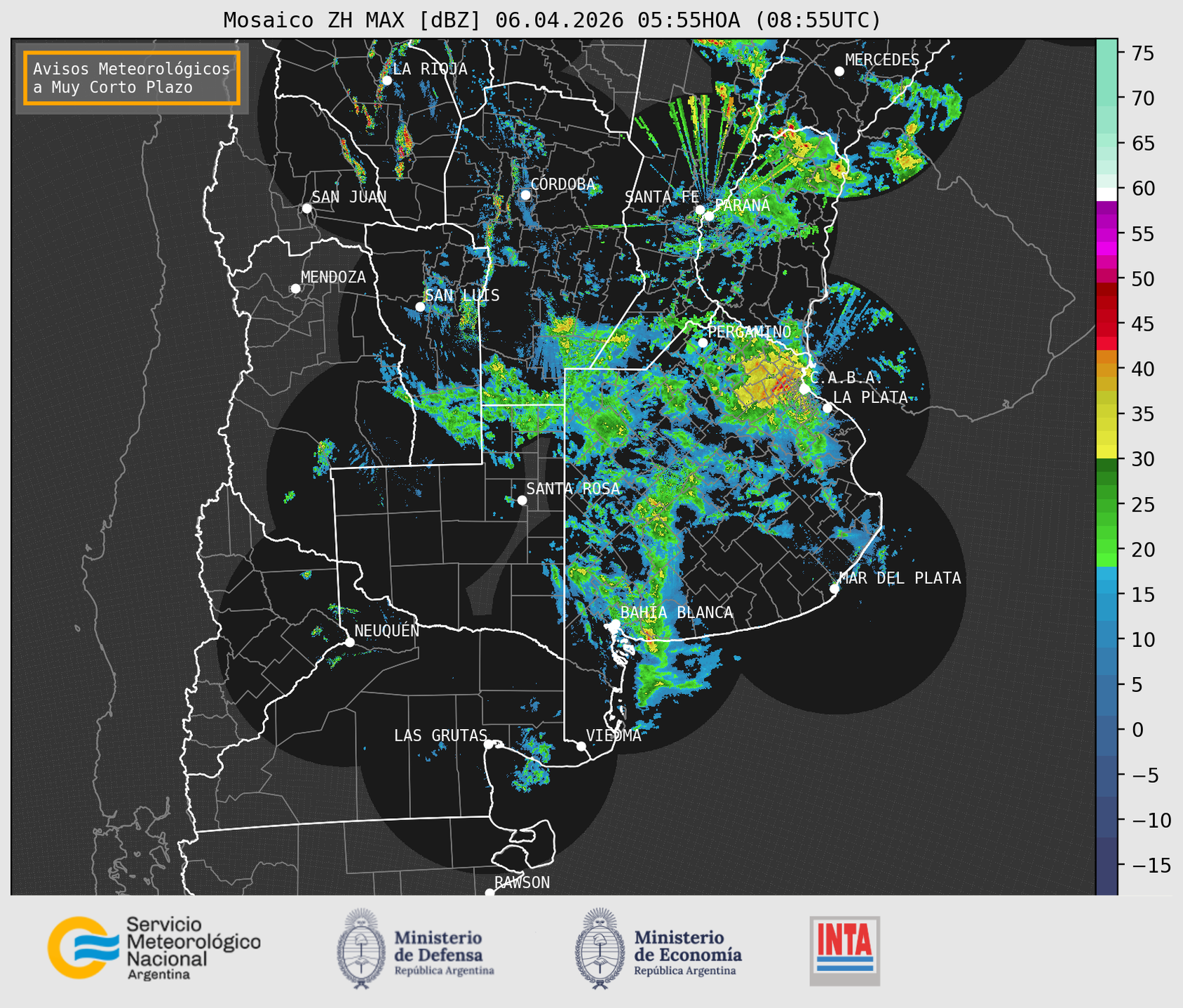Screen dimensions: 1183x1008
Task: Click the Servicio Meteorológico Nacional logo
Action: (154, 948)
